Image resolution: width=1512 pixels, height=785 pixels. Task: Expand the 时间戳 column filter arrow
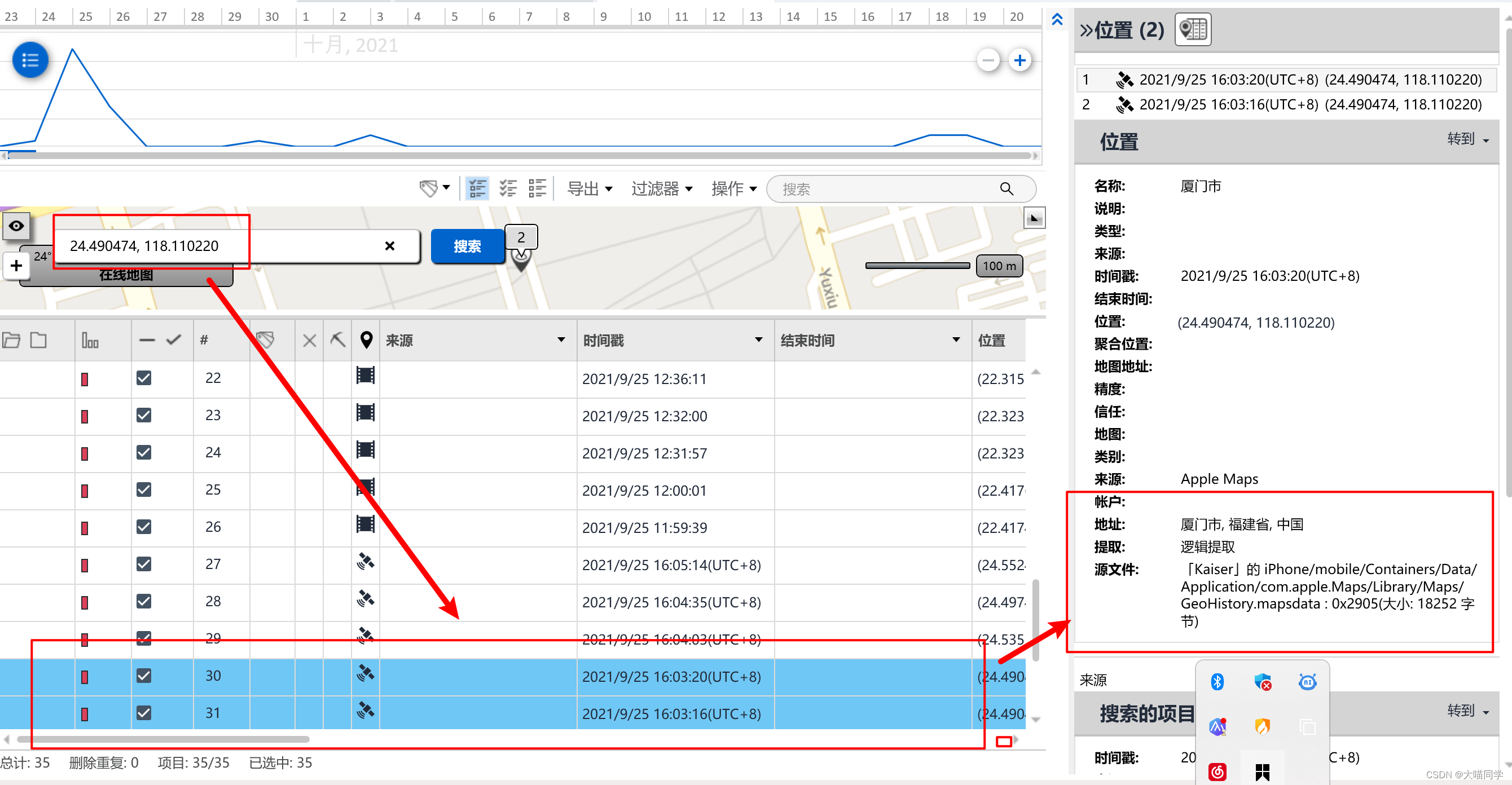(758, 339)
